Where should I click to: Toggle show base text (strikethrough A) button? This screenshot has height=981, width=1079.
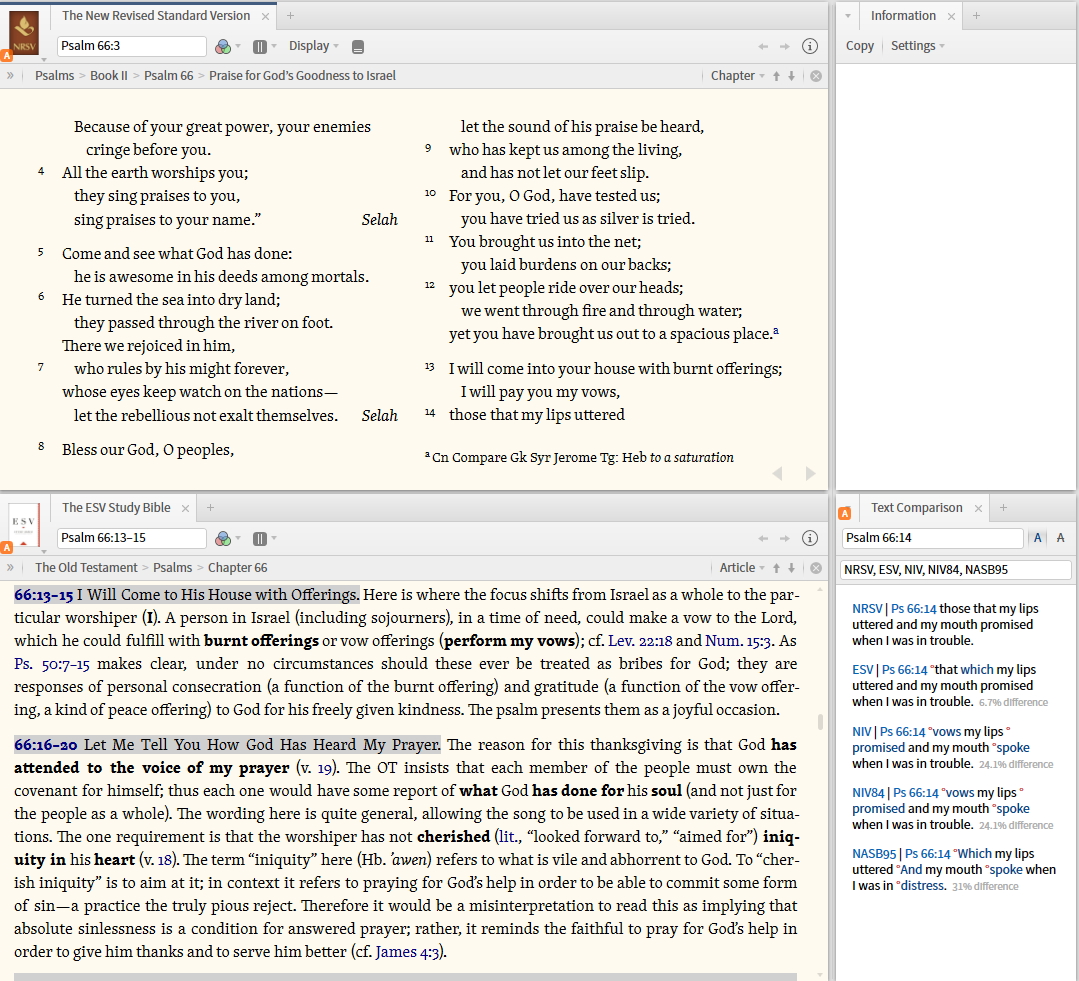point(1060,538)
